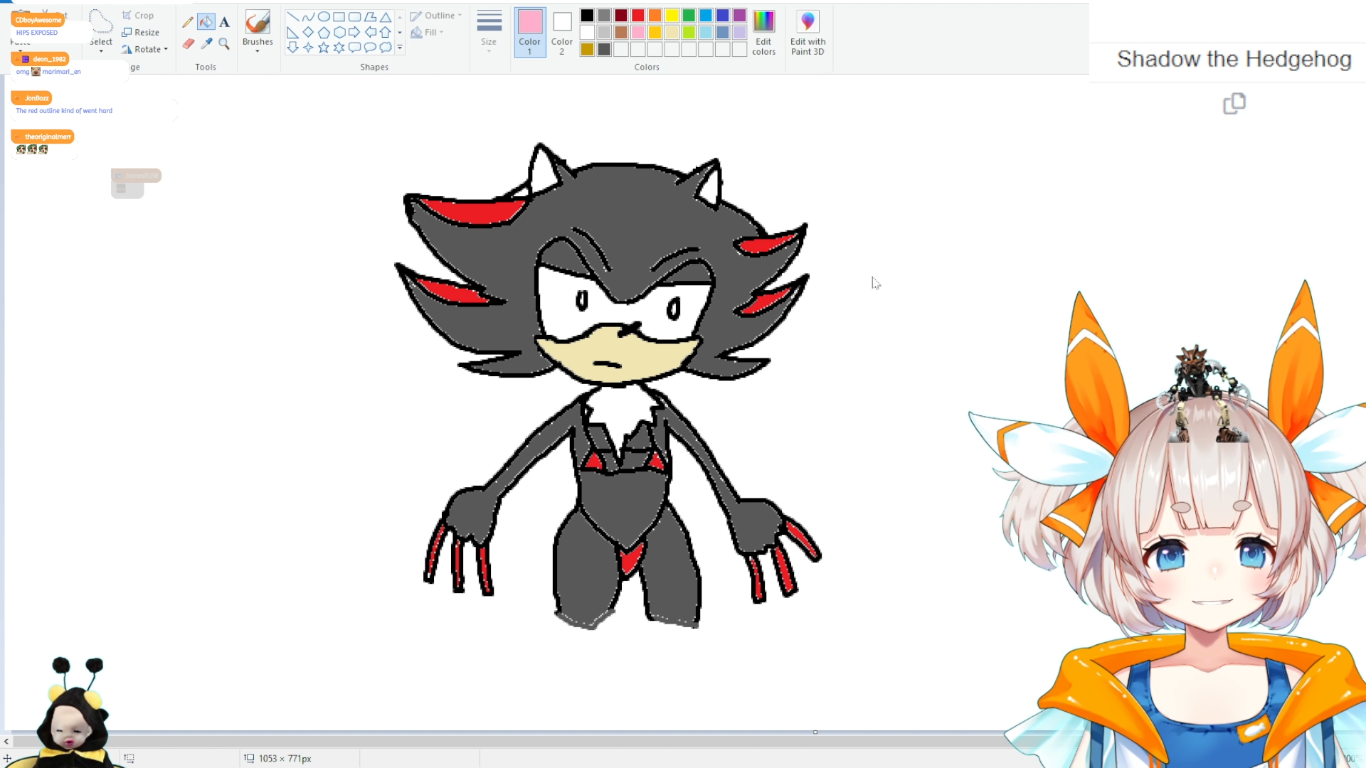Viewport: 1366px width, 768px height.
Task: Select the Magnifier tool
Action: pos(224,43)
